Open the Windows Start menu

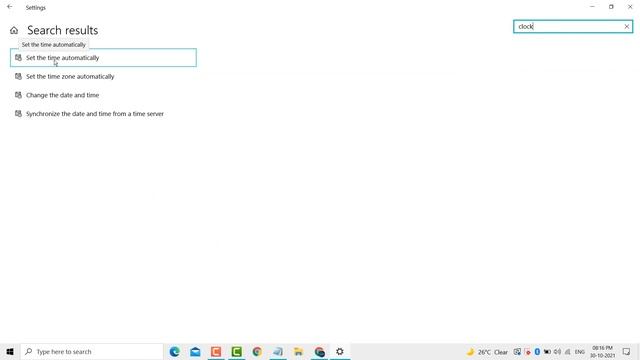[10, 351]
